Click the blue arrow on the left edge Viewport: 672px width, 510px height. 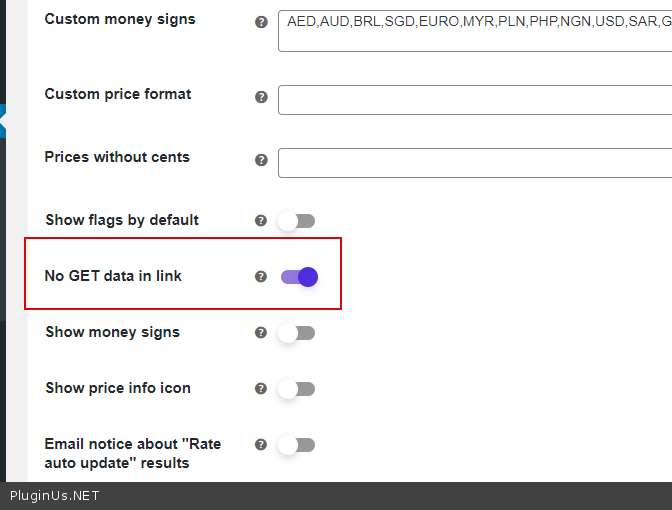pos(3,121)
